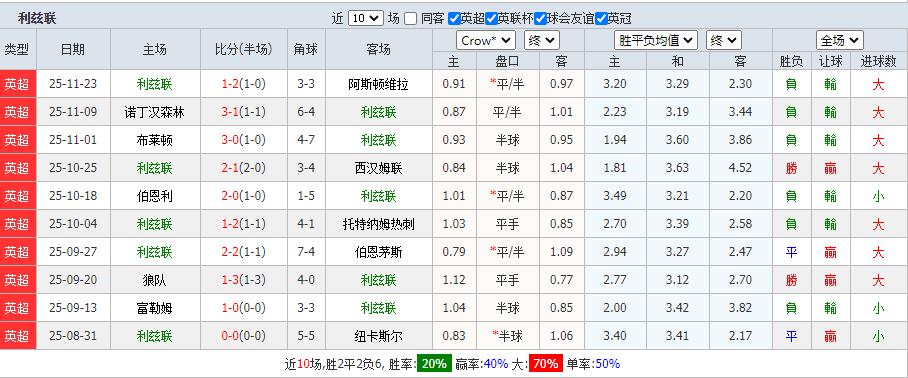Click 利兹联 home name in 25-10-04 row
The height and width of the screenshot is (378, 908).
[x=155, y=224]
